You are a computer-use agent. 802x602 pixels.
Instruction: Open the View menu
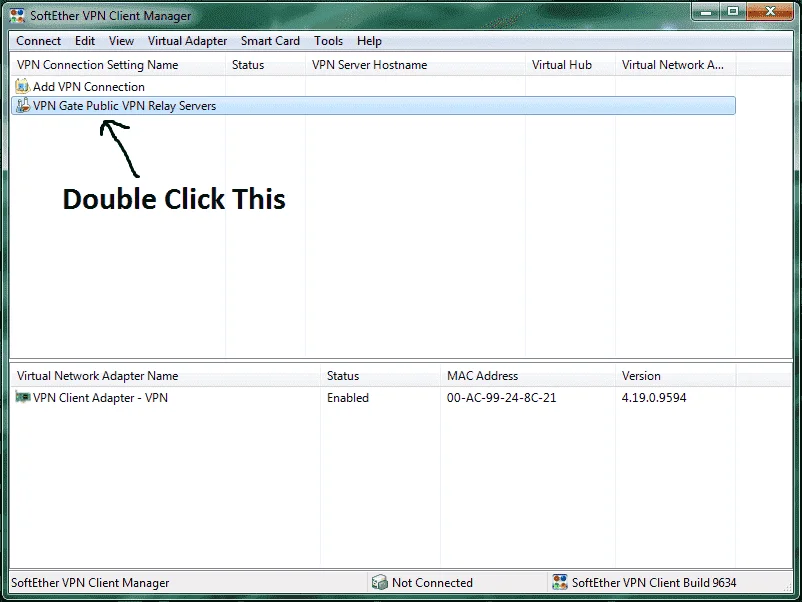(x=121, y=41)
